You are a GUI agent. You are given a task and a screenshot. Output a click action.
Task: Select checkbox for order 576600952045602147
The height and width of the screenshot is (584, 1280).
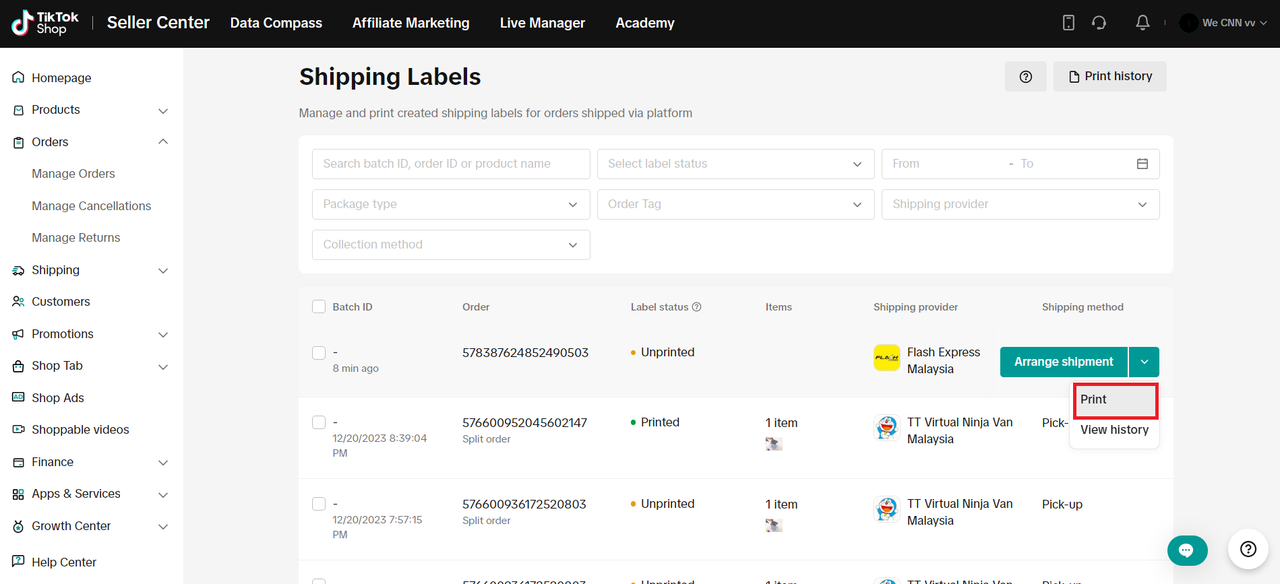(x=319, y=423)
